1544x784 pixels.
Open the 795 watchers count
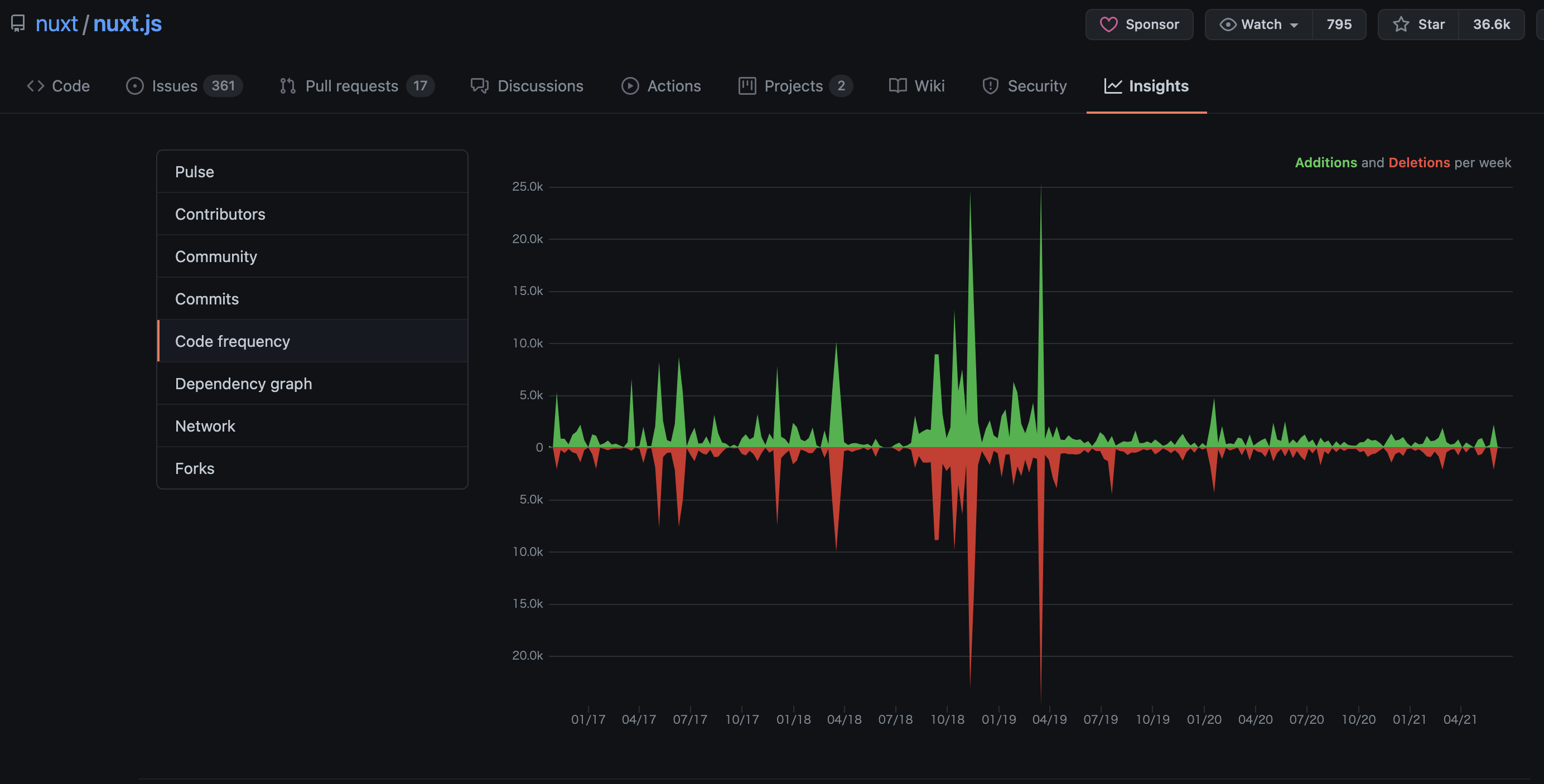tap(1338, 25)
